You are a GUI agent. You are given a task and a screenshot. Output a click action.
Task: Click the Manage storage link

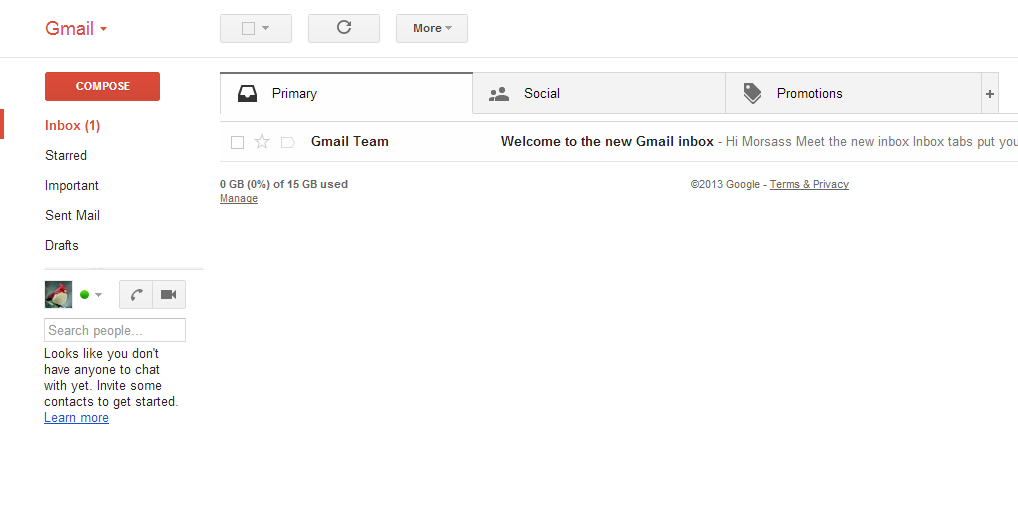[x=239, y=198]
